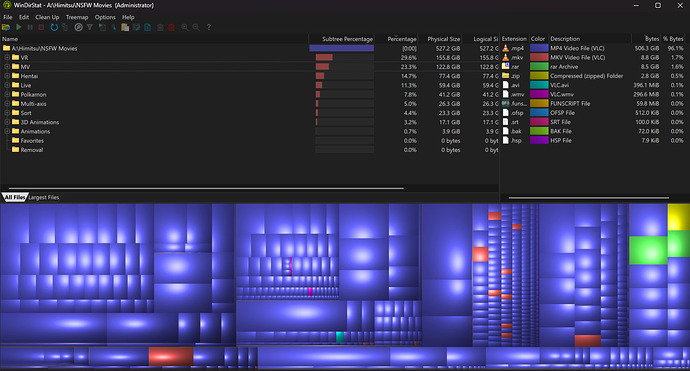The width and height of the screenshot is (690, 371).
Task: Click the copy path clipboard icon
Action: 125,27
